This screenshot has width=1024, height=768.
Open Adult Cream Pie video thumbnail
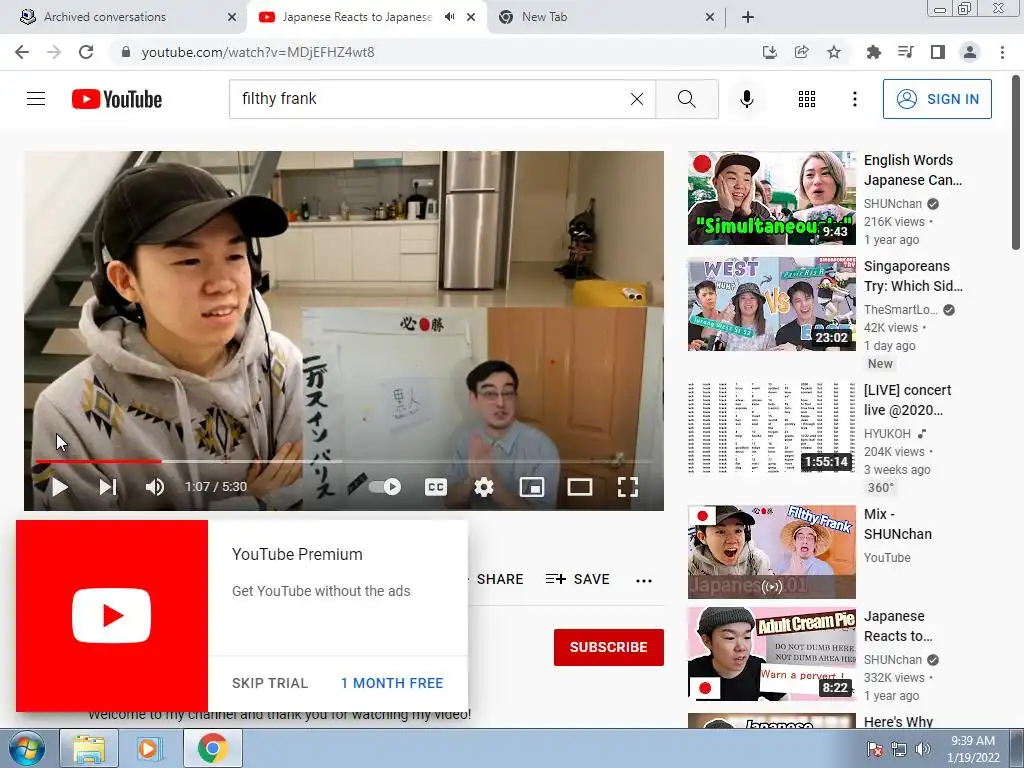[x=771, y=654]
